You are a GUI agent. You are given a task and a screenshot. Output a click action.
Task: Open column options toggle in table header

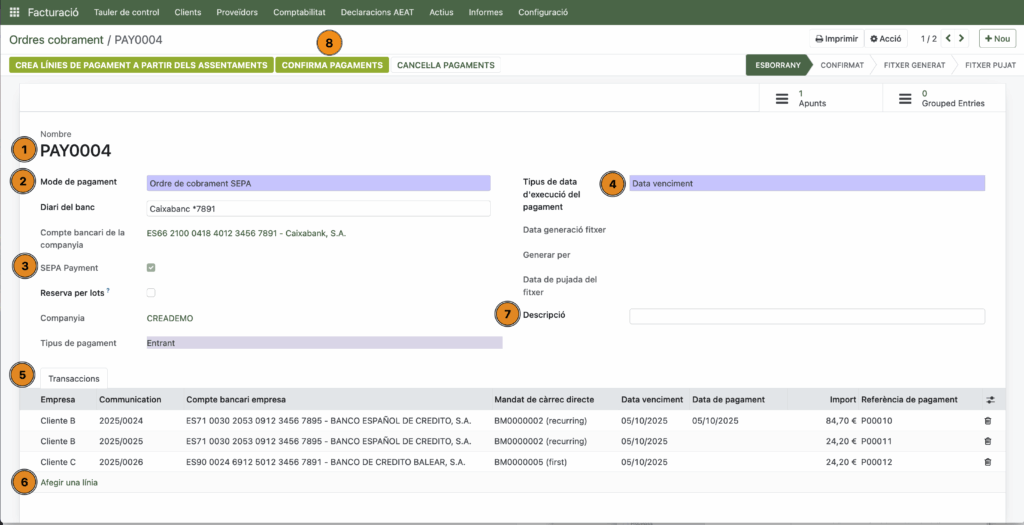coord(990,399)
